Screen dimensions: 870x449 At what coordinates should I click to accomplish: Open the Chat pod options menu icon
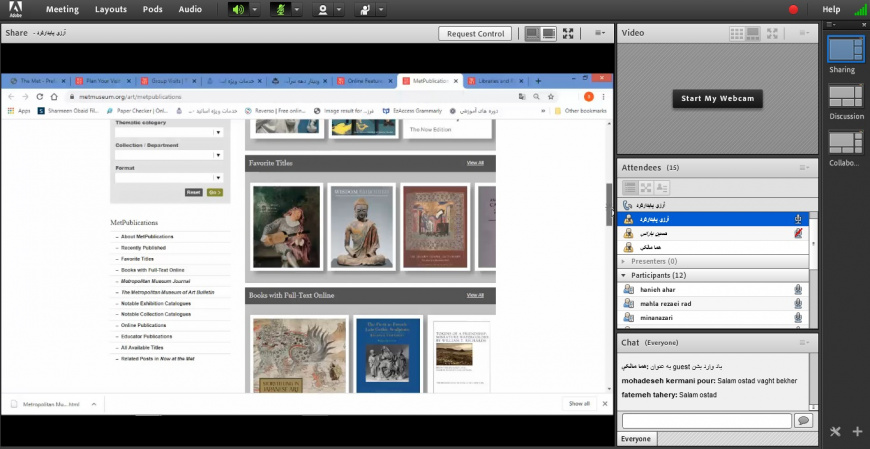click(804, 342)
